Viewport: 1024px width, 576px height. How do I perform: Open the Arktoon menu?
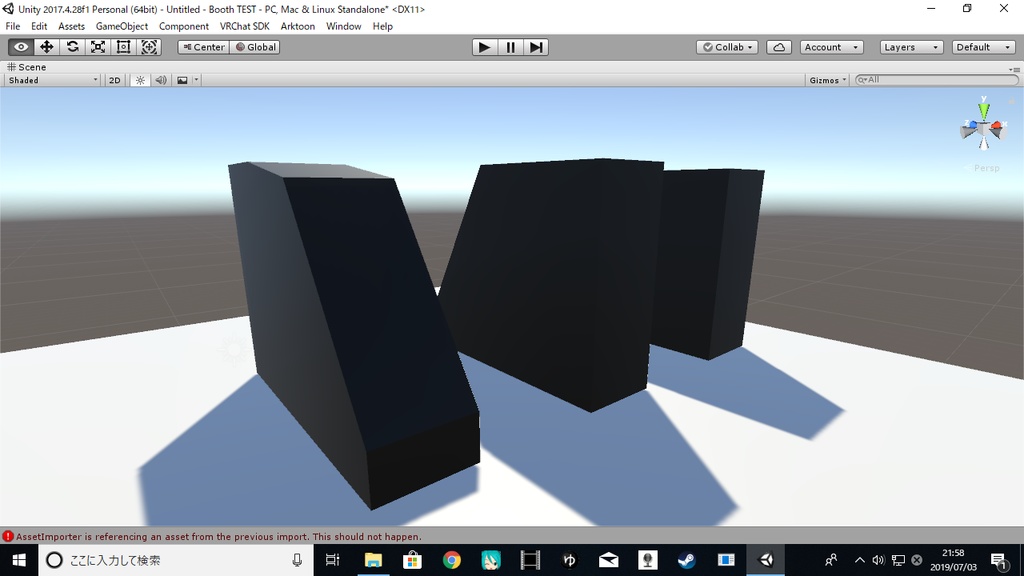click(x=298, y=26)
